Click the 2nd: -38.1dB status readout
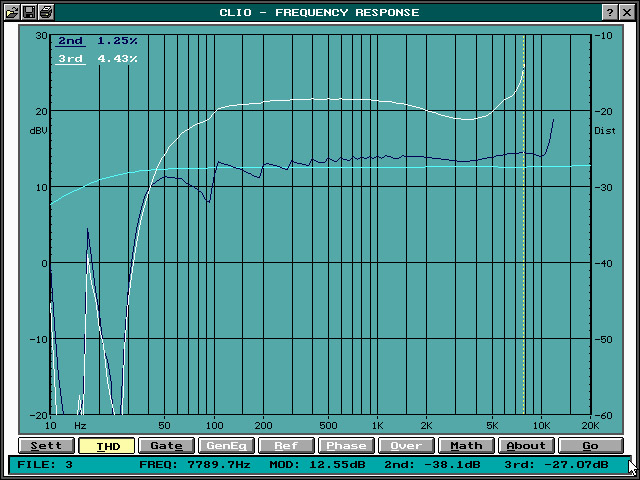The height and width of the screenshot is (480, 640). (x=432, y=464)
